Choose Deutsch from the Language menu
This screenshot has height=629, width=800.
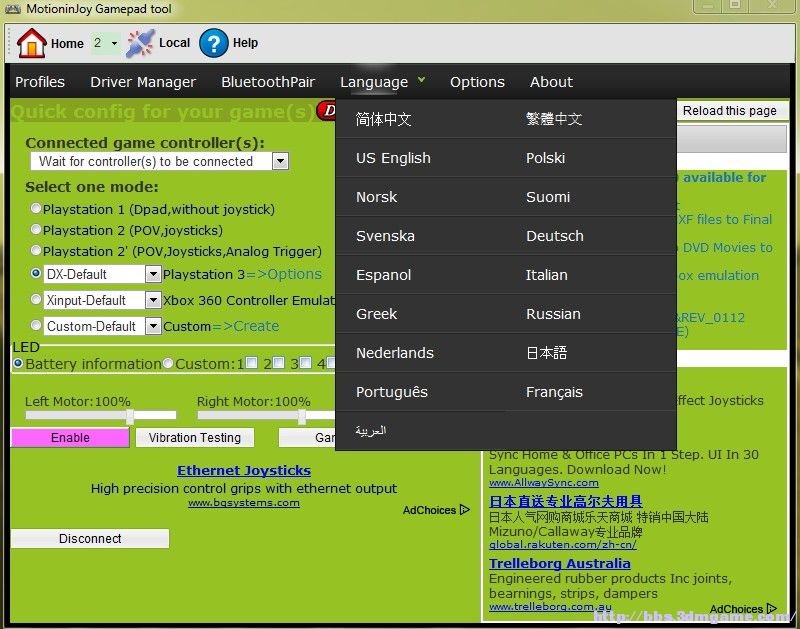click(554, 236)
